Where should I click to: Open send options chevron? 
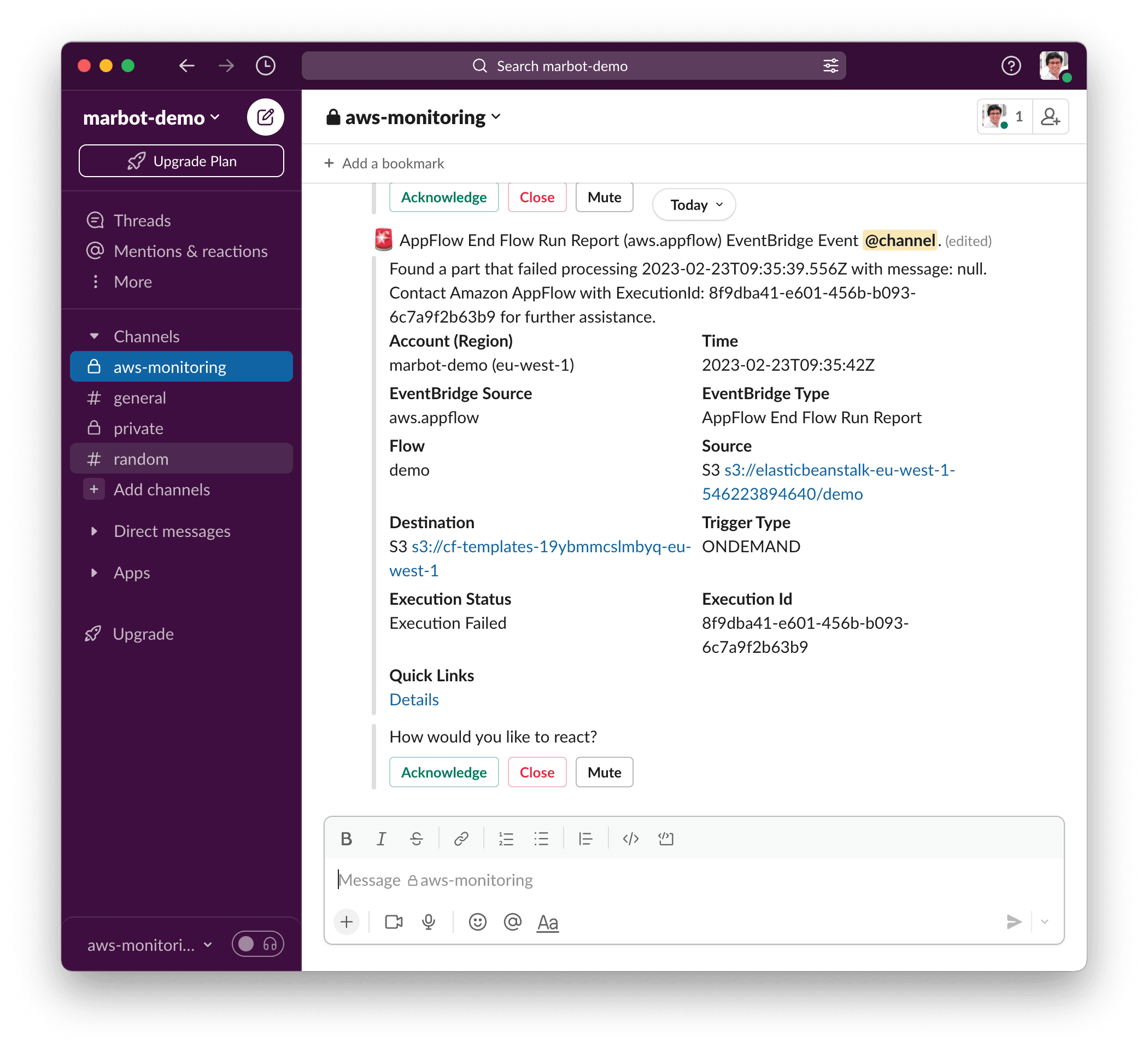click(1044, 922)
